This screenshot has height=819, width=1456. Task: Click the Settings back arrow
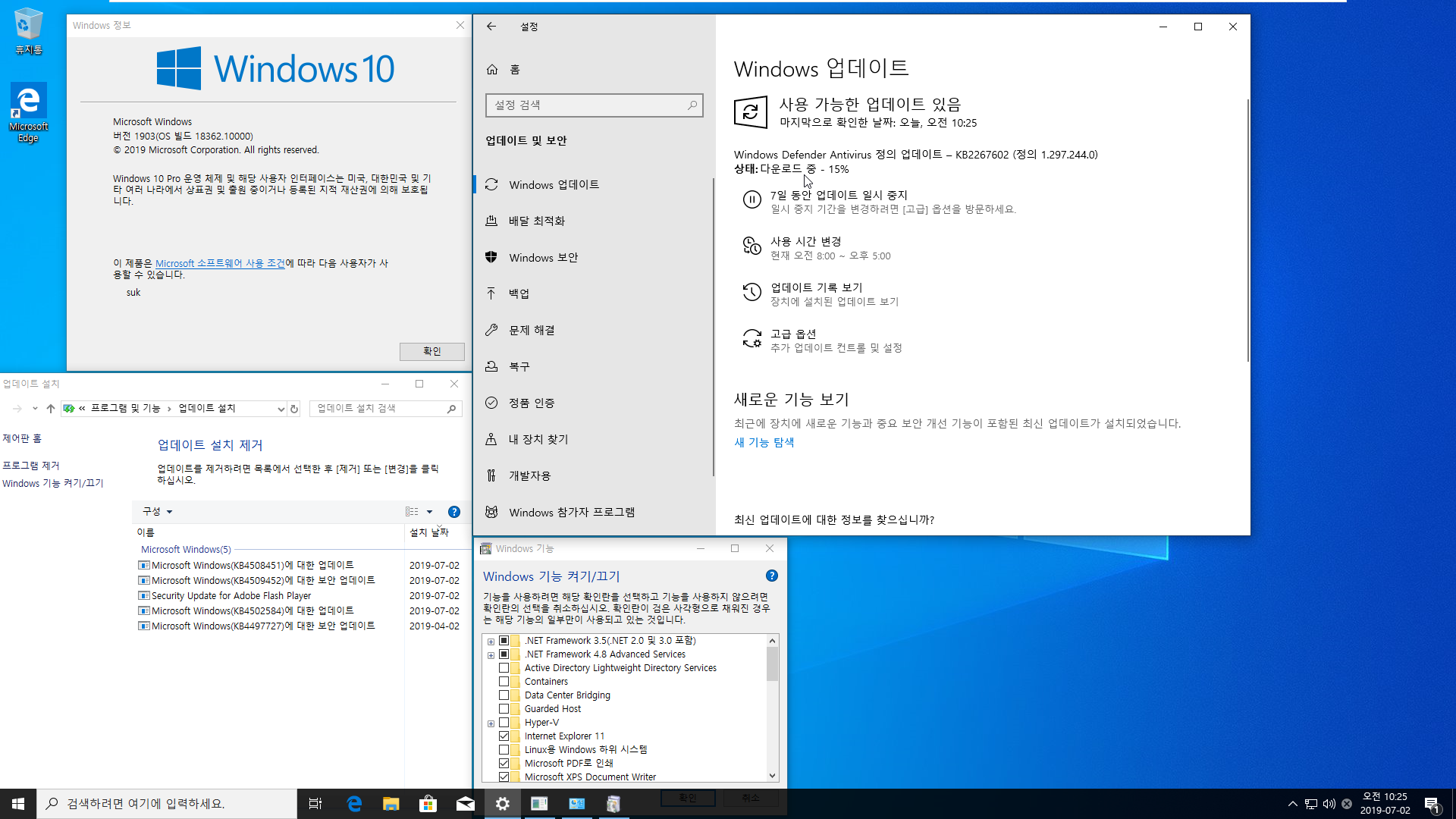coord(491,27)
